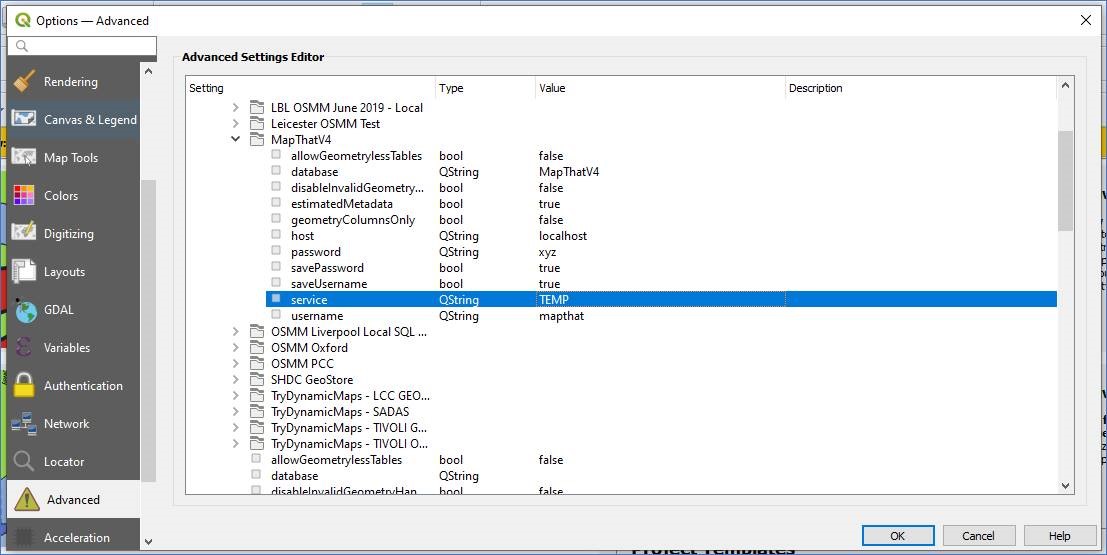Expand the SHDC GeoStore node

pyautogui.click(x=236, y=380)
